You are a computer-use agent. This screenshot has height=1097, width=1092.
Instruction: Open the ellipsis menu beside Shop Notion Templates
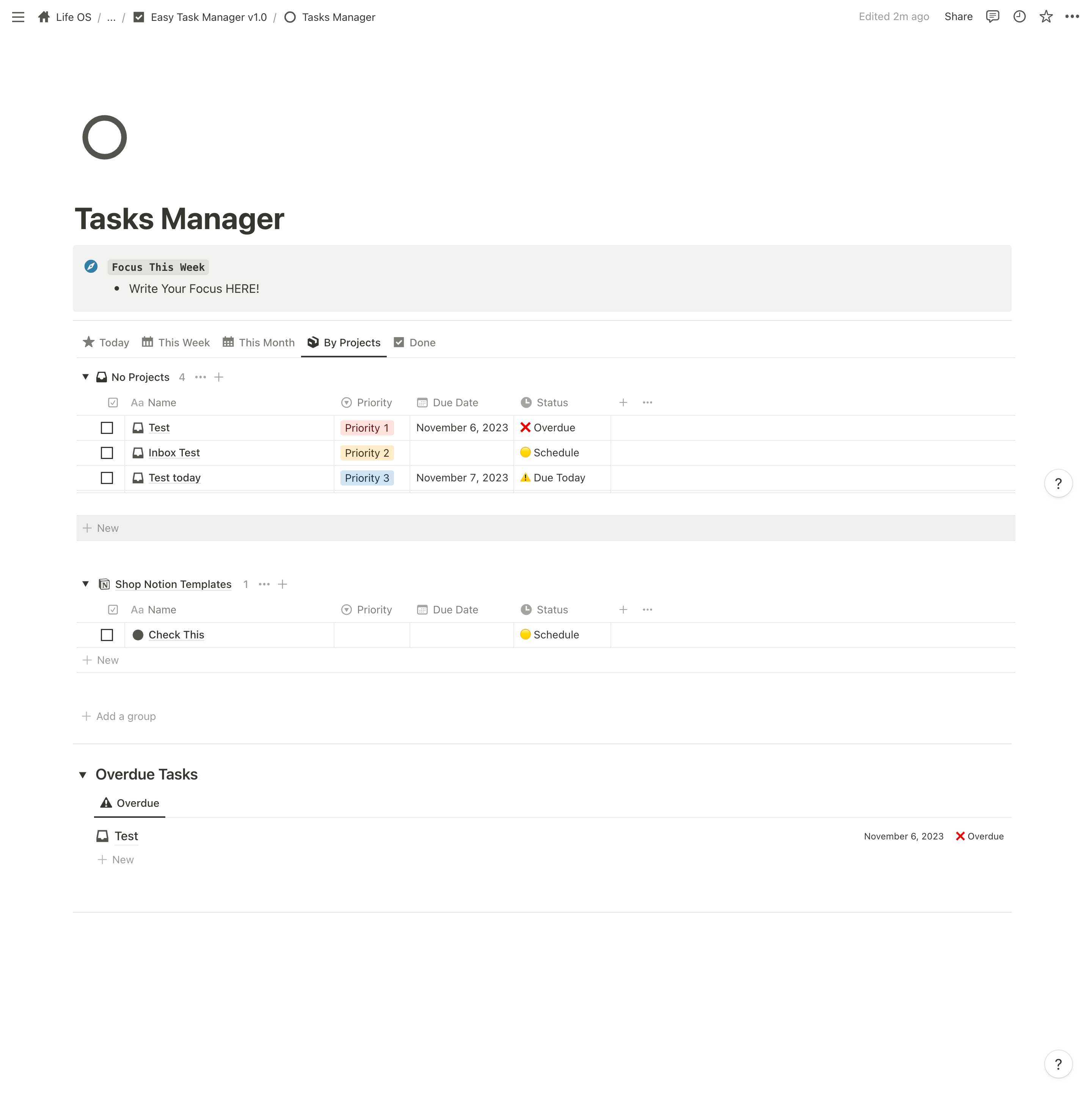(x=264, y=584)
